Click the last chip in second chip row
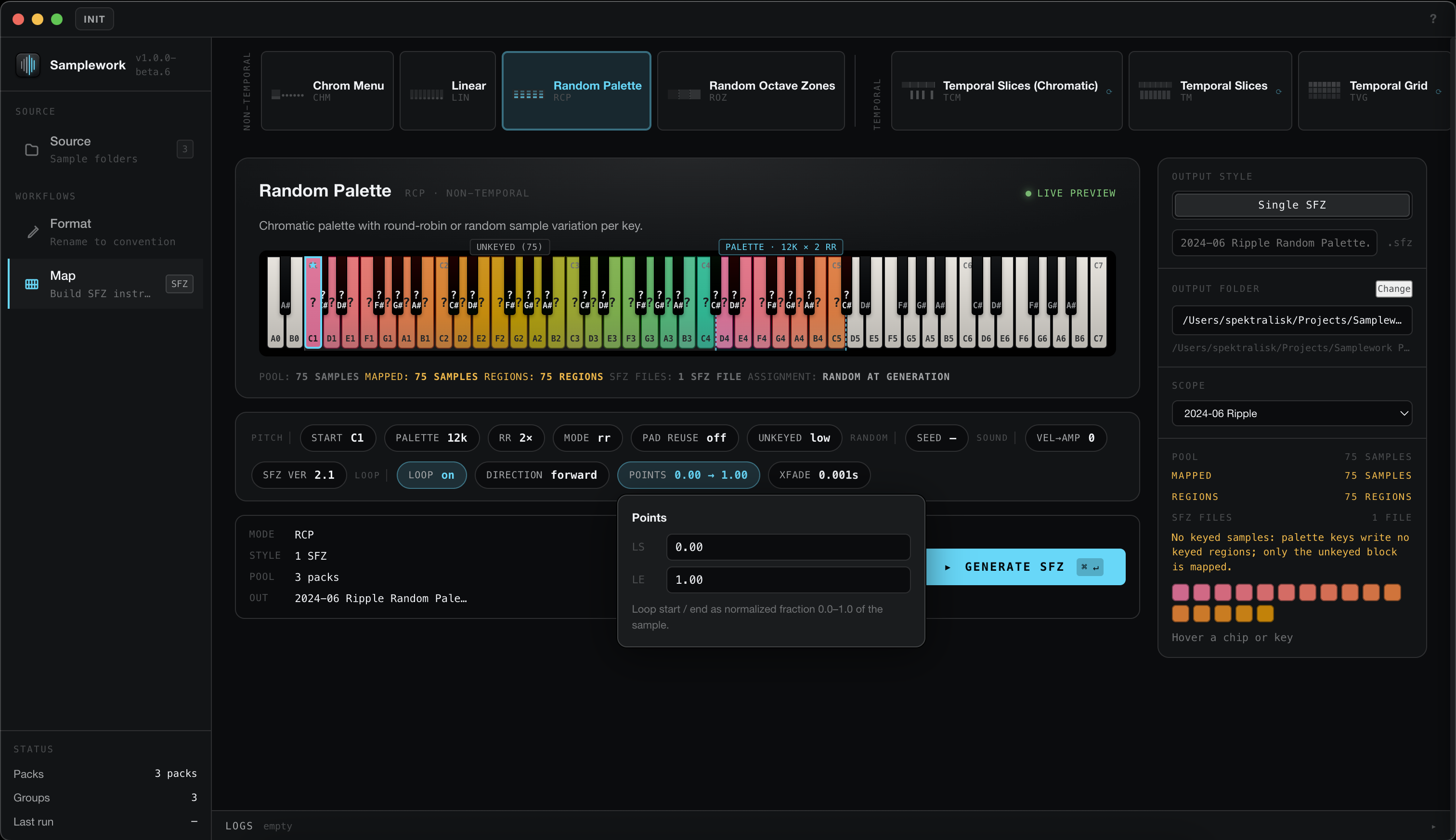1456x840 pixels. [1265, 614]
